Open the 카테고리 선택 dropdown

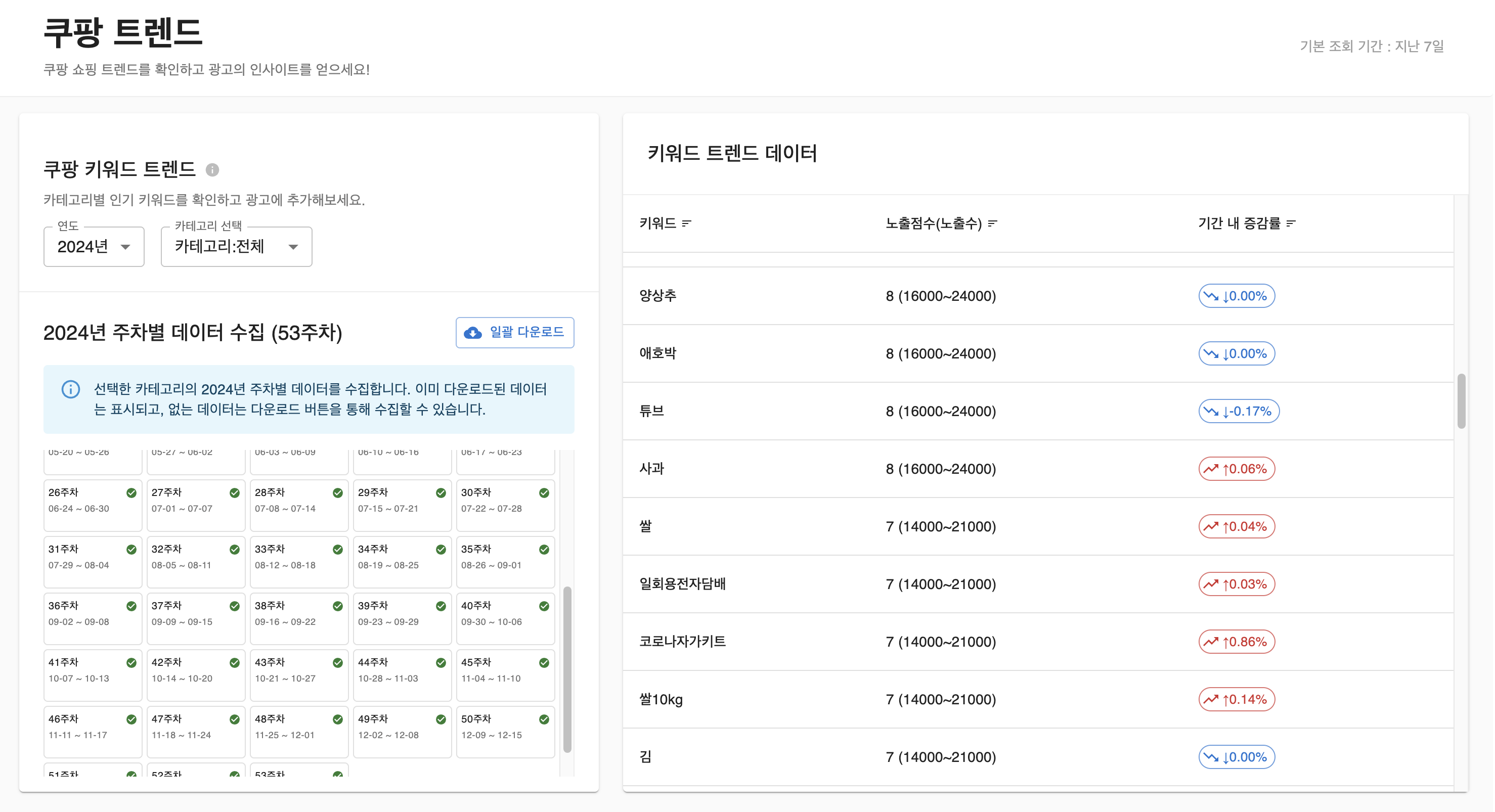click(x=236, y=247)
